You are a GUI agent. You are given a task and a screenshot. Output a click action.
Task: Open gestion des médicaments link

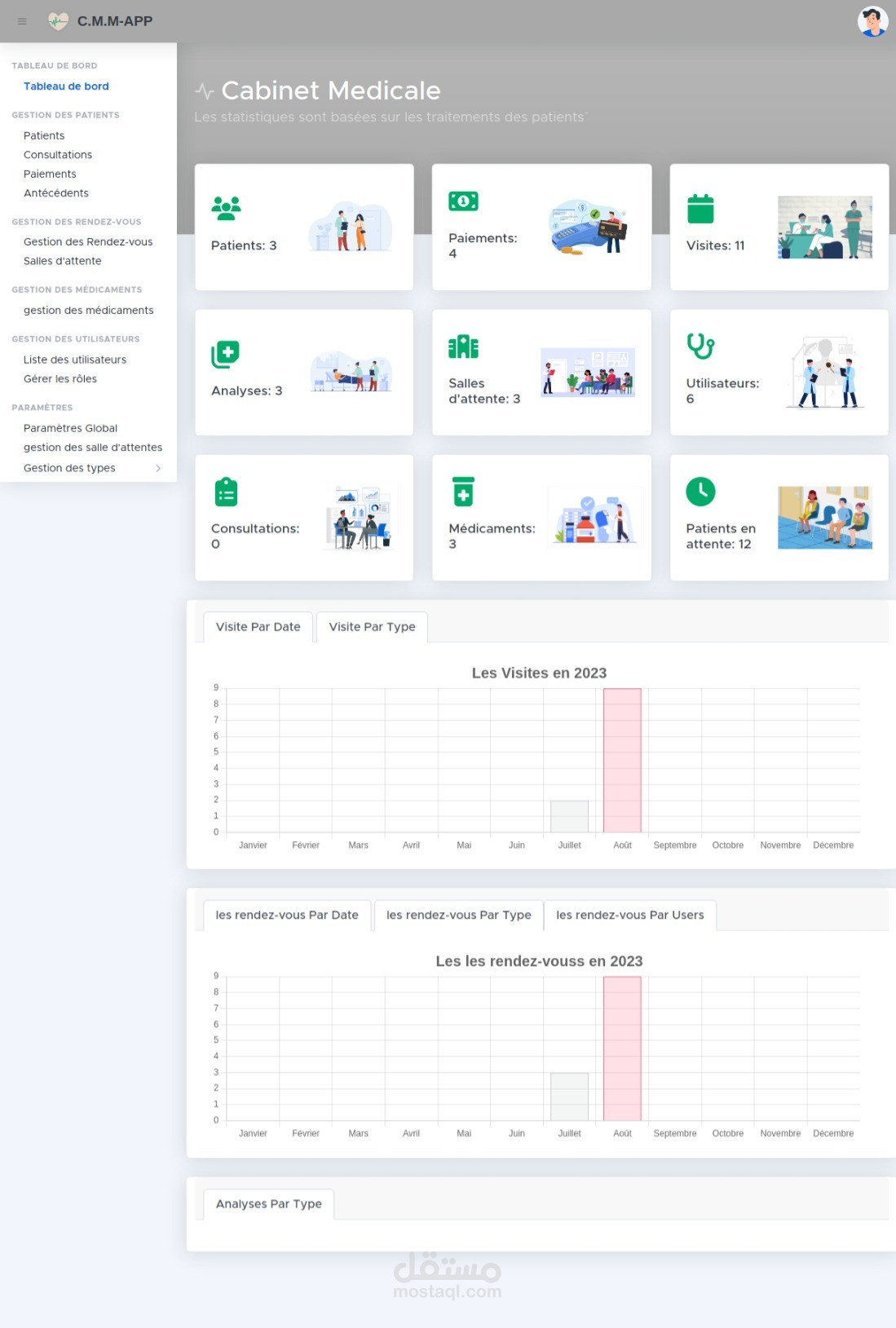pyautogui.click(x=89, y=311)
